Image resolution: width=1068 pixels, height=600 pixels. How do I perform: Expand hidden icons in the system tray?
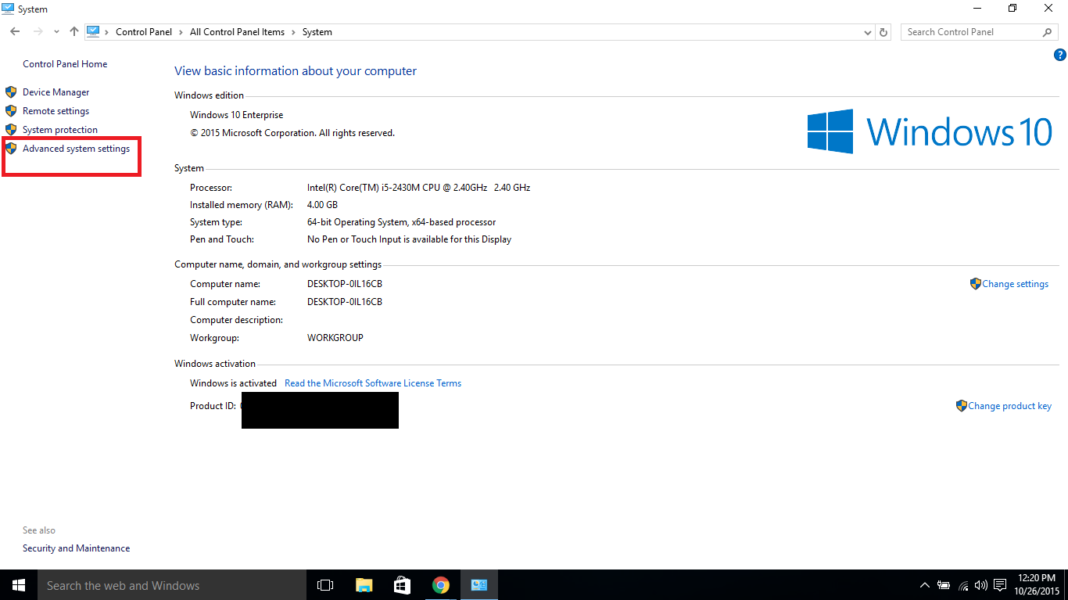tap(925, 585)
